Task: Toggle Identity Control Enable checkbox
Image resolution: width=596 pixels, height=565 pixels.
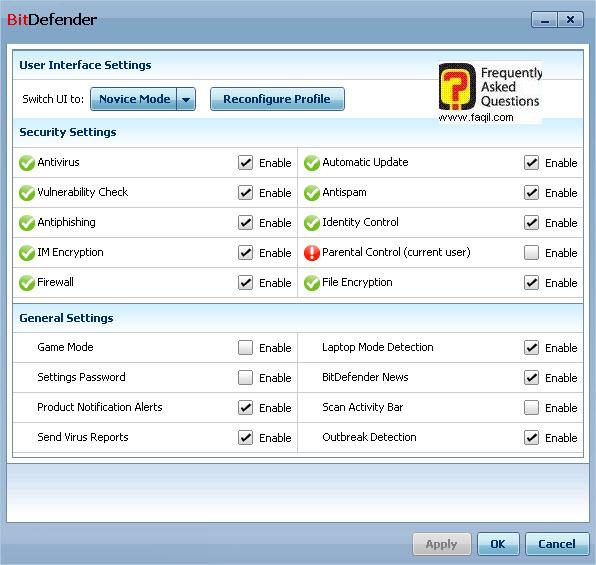Action: pyautogui.click(x=531, y=223)
